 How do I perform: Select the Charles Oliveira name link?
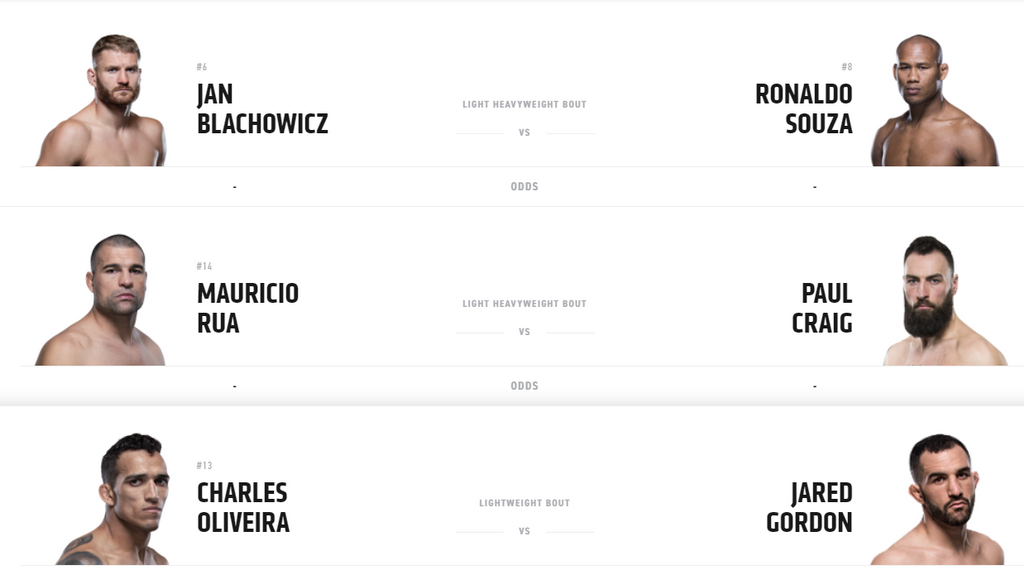[x=243, y=507]
